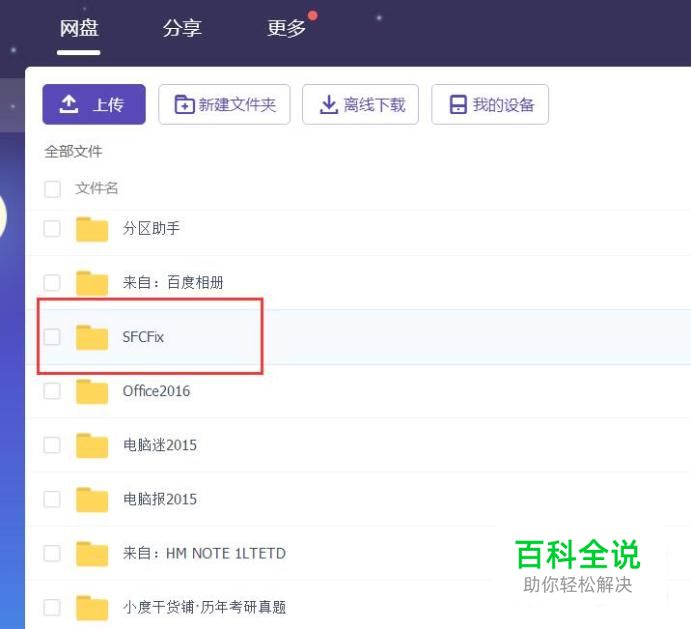Check the box for 分区助手 folder

click(52, 229)
